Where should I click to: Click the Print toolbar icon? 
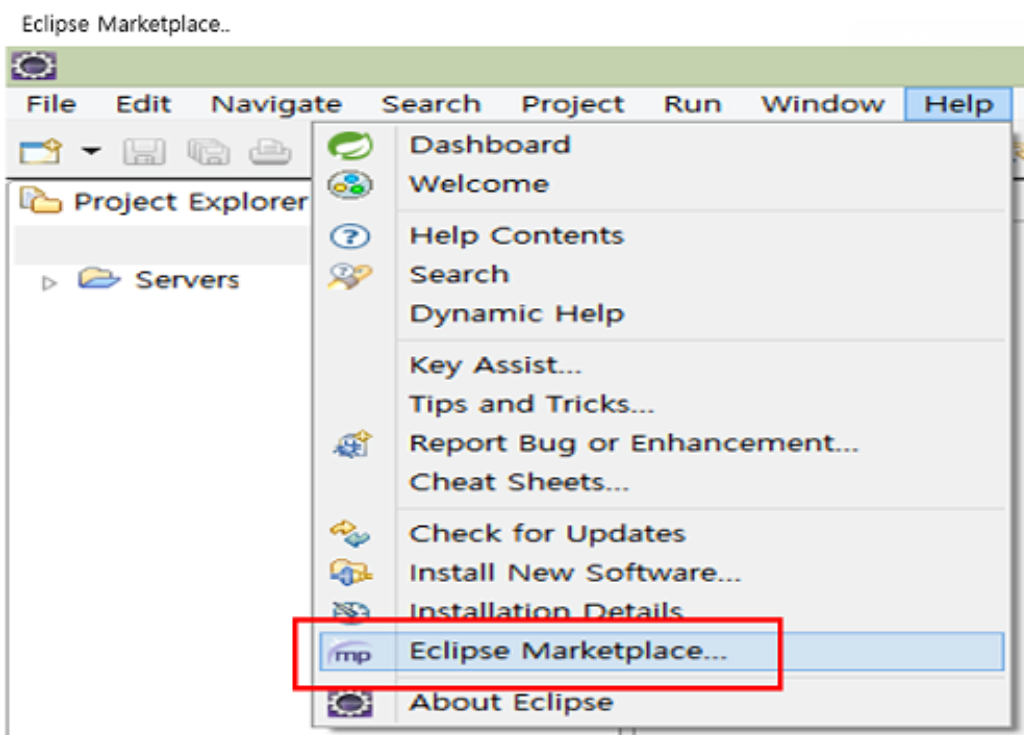pyautogui.click(x=270, y=152)
